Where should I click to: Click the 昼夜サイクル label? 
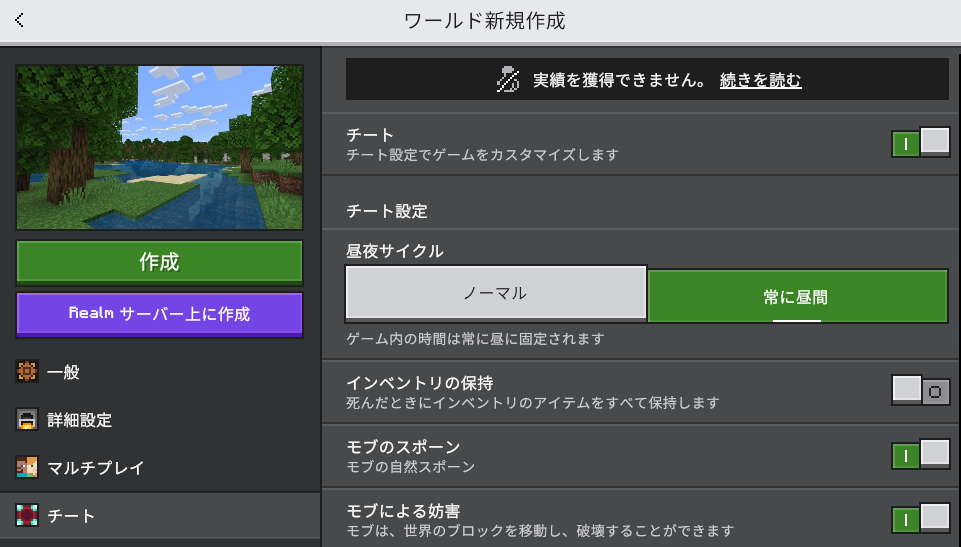click(395, 251)
